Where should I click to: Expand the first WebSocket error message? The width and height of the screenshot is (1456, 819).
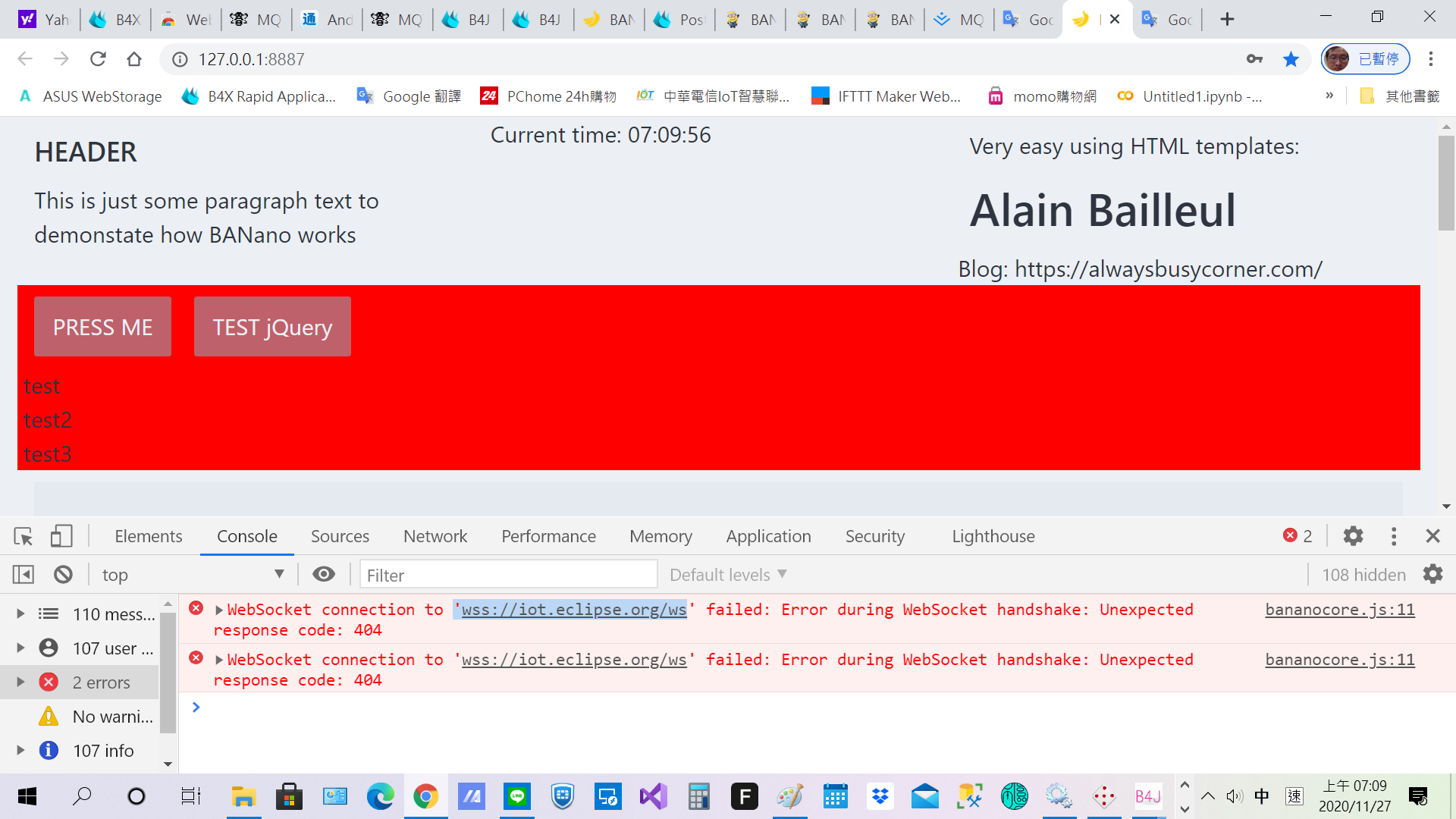(219, 610)
